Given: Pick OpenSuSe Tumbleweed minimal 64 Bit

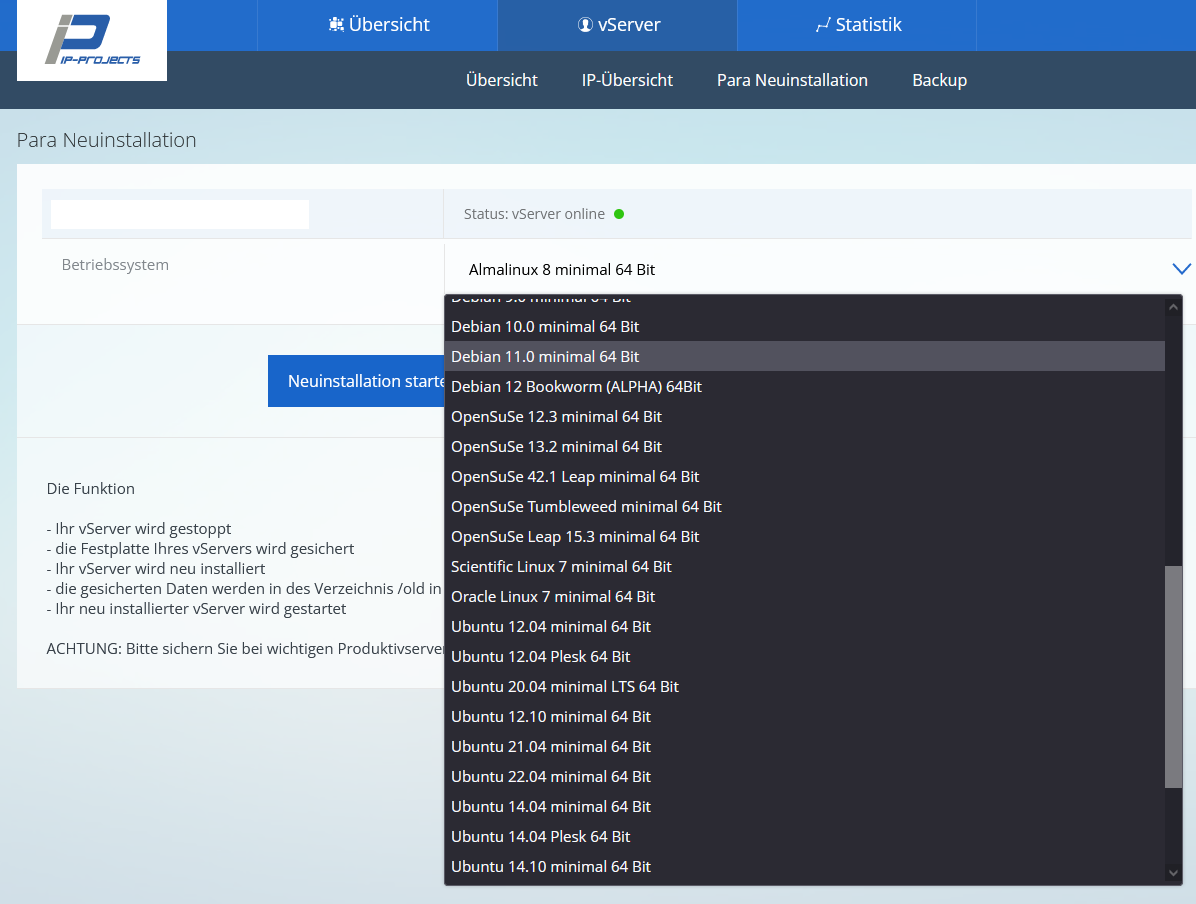Looking at the screenshot, I should coord(804,507).
